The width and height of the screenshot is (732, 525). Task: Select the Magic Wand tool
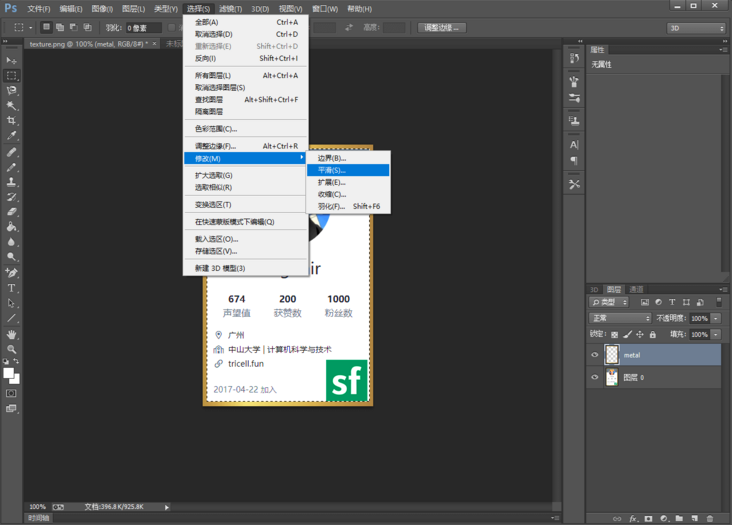12,105
